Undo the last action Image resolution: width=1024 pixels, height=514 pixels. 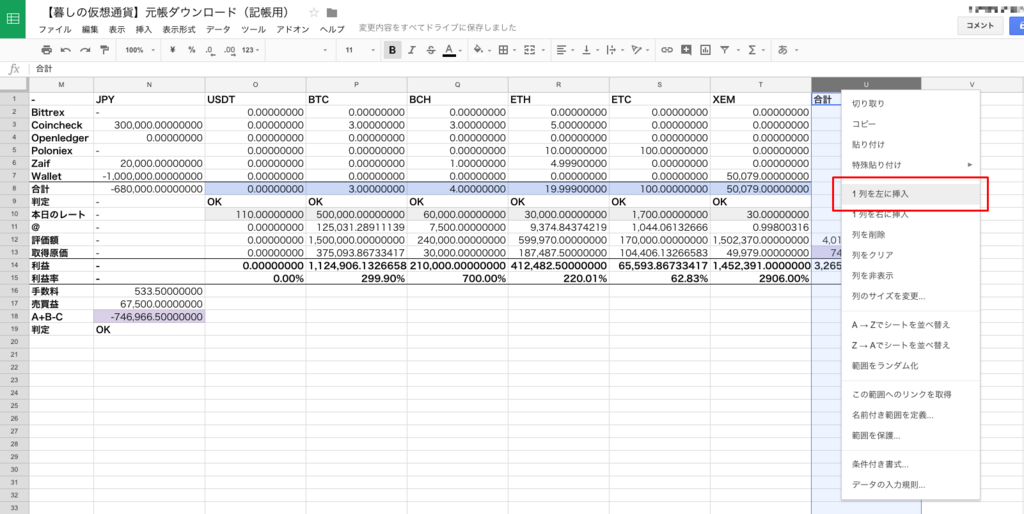click(x=65, y=50)
